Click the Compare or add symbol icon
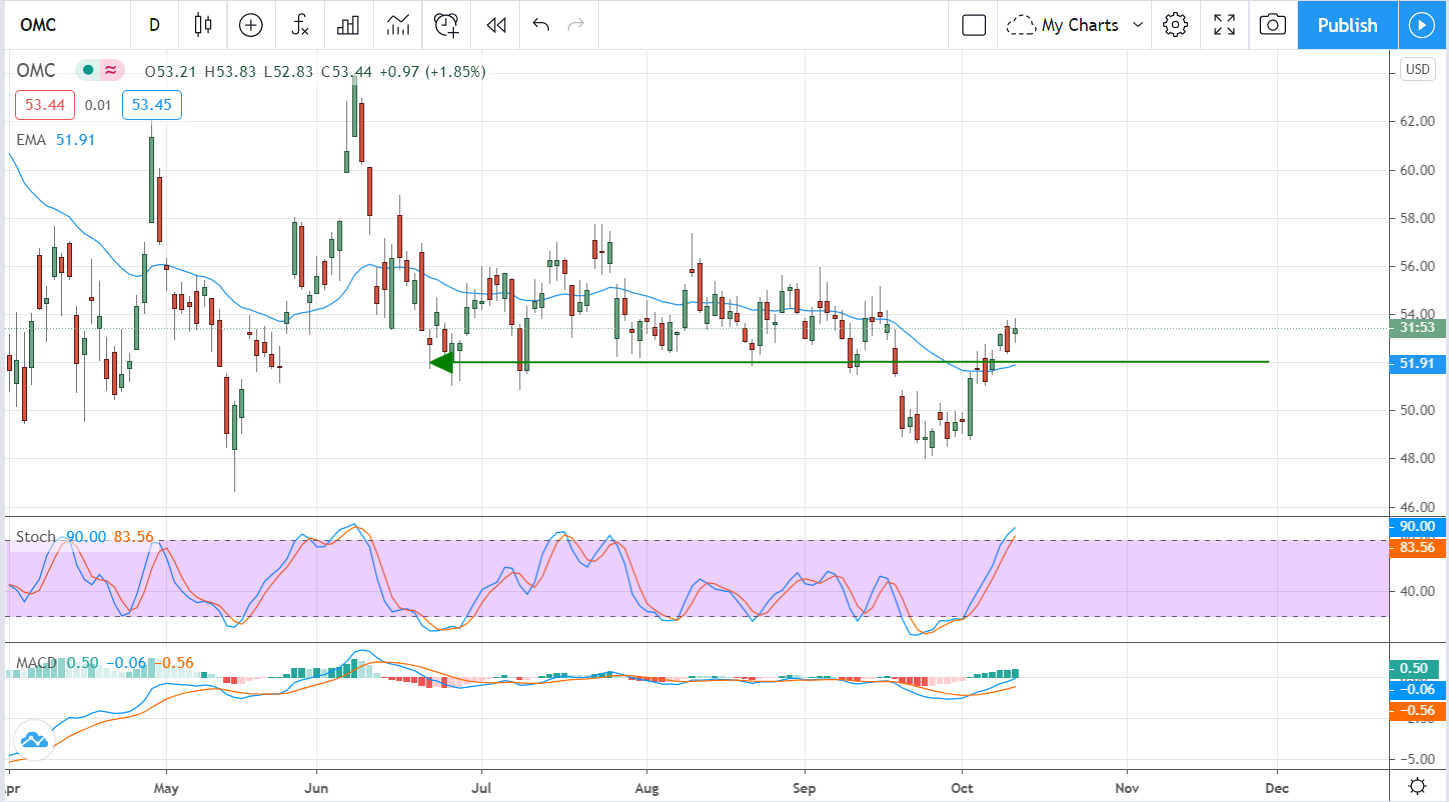Viewport: 1449px width, 802px height. (251, 25)
